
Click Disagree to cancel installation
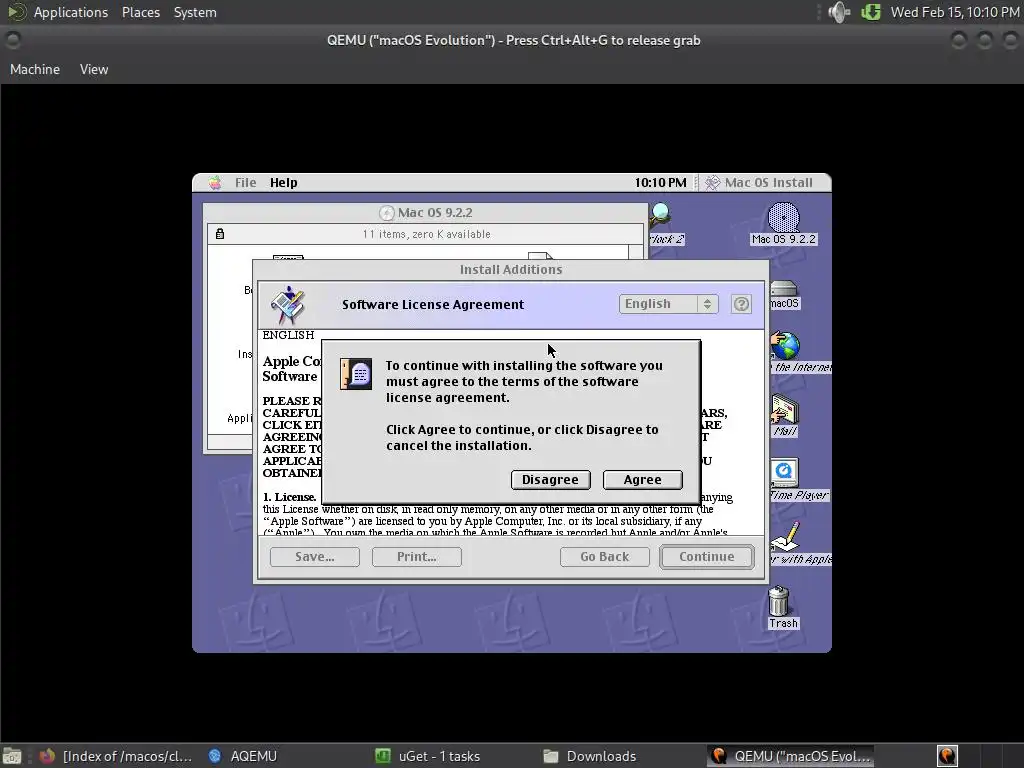pos(551,479)
